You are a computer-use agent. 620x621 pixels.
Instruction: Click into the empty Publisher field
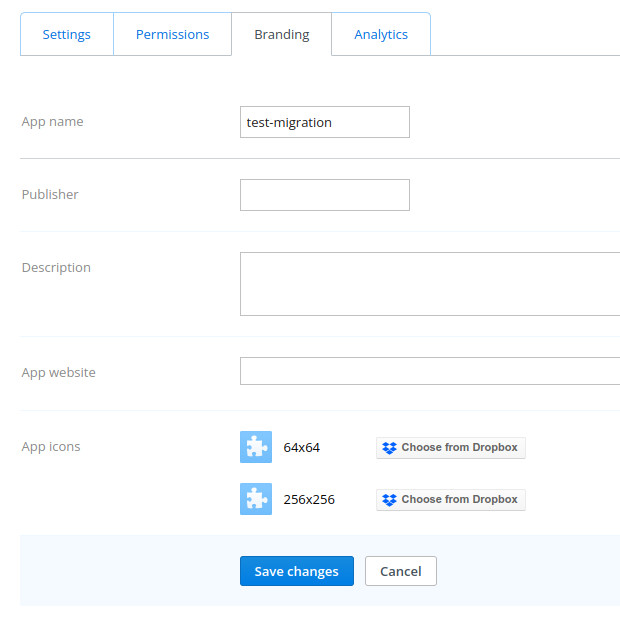[x=325, y=195]
